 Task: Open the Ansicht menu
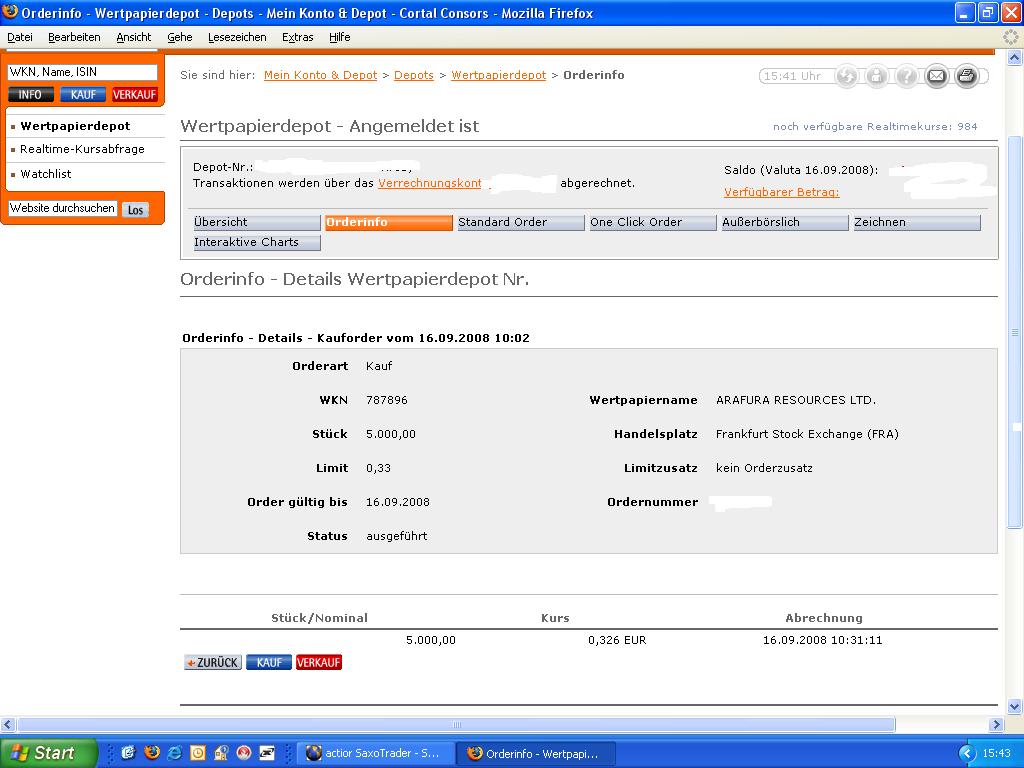pyautogui.click(x=133, y=37)
